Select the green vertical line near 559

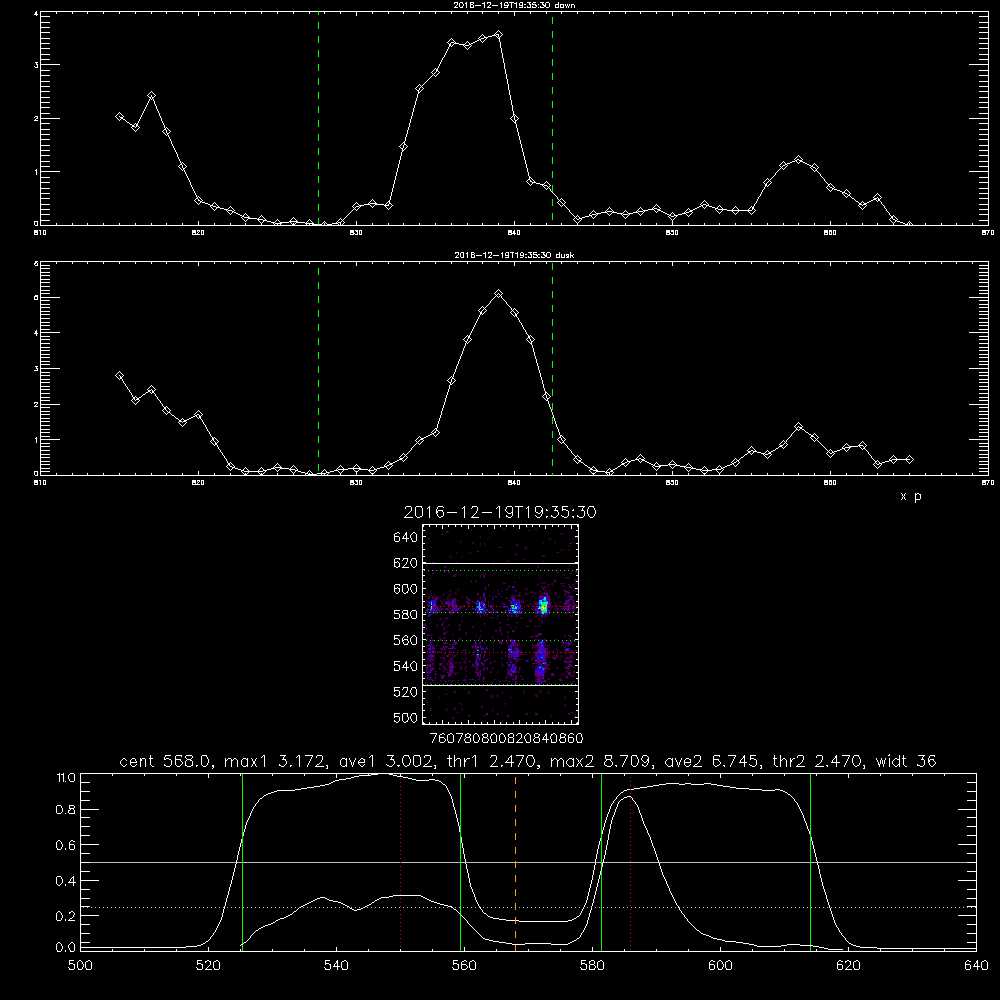click(x=460, y=861)
